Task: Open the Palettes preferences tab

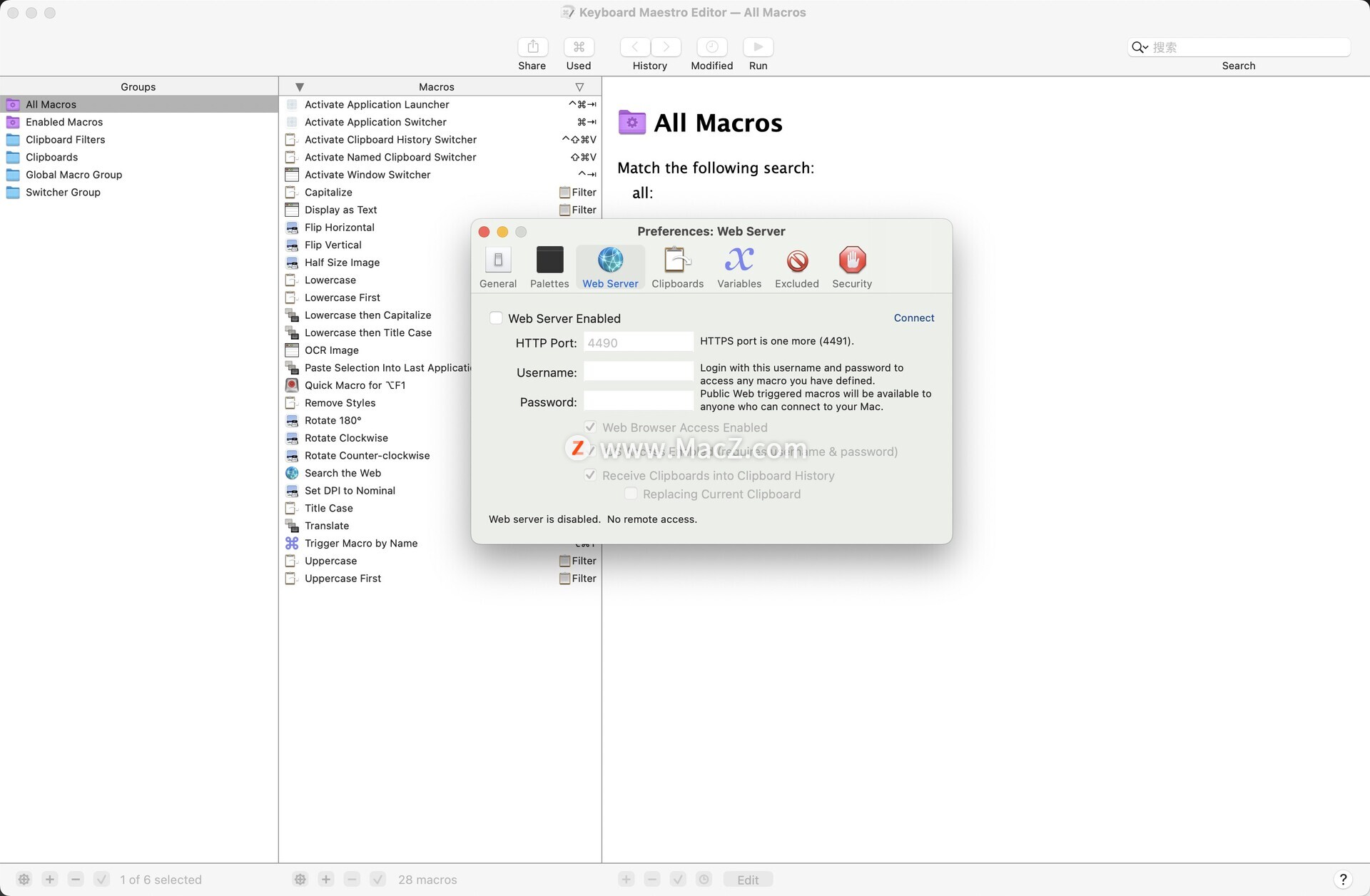Action: 549,268
